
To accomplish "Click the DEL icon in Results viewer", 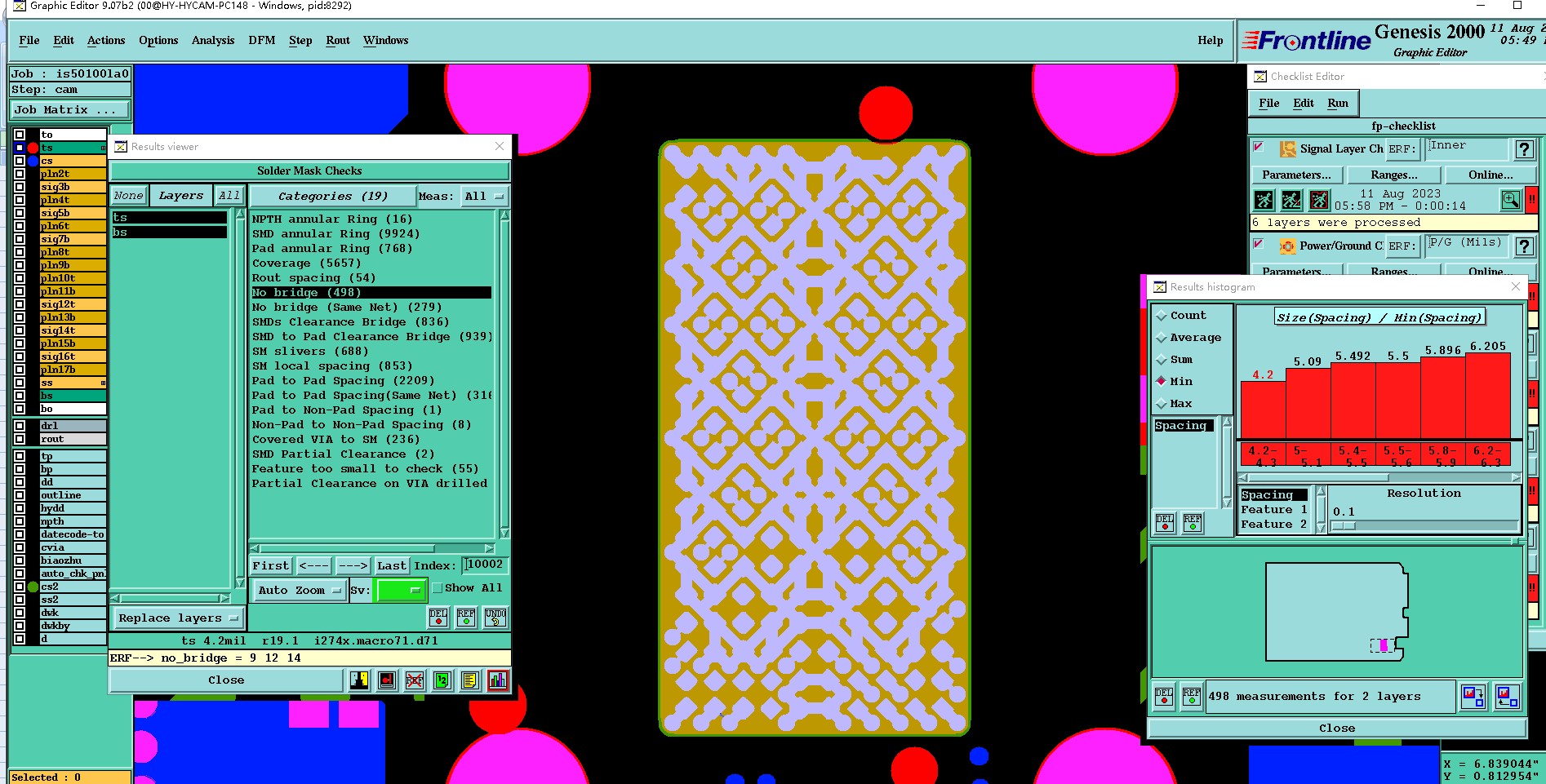I will tap(438, 618).
